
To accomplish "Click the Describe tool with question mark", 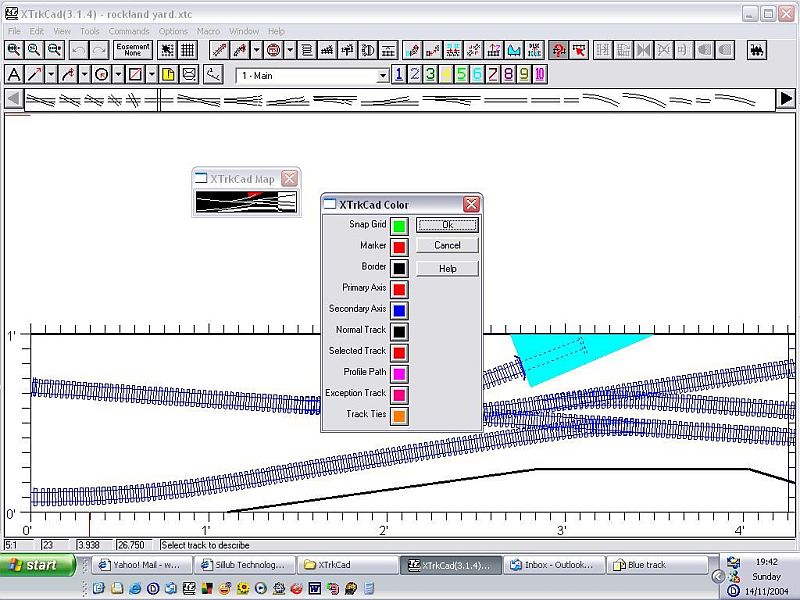I will [x=559, y=49].
